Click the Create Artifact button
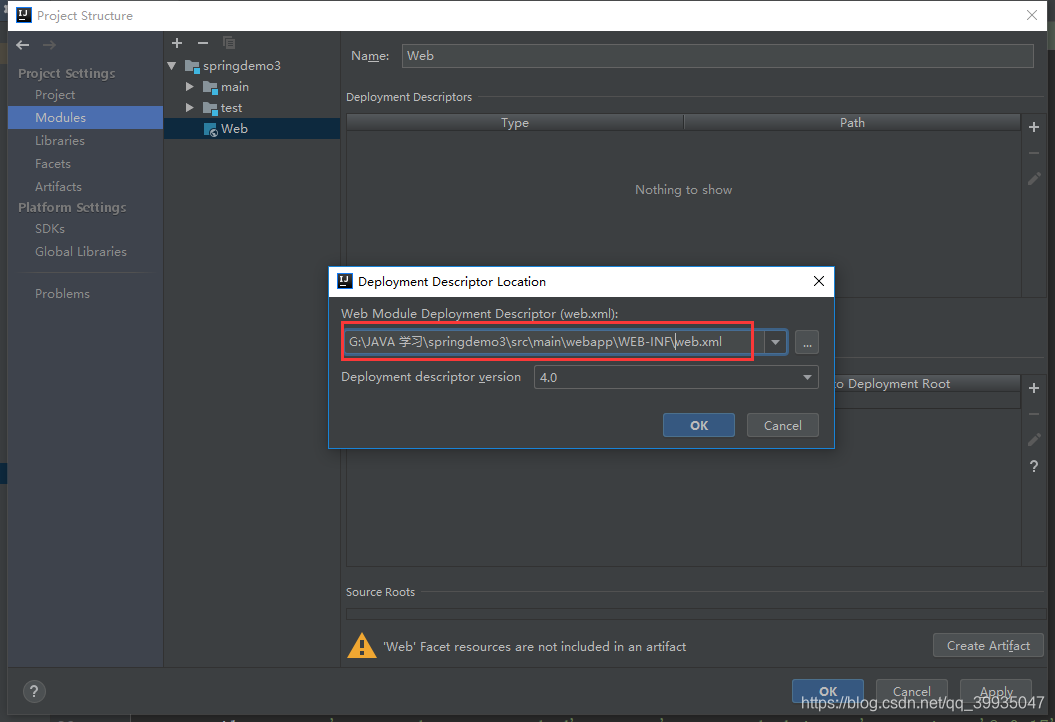The image size is (1055, 722). (988, 645)
